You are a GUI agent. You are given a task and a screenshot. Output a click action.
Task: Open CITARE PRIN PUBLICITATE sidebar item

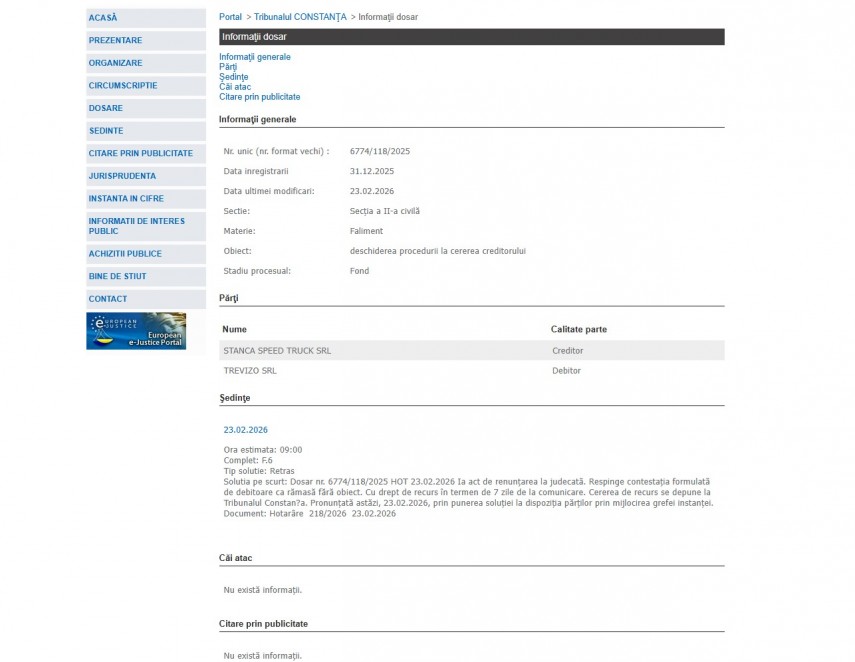[x=140, y=153]
